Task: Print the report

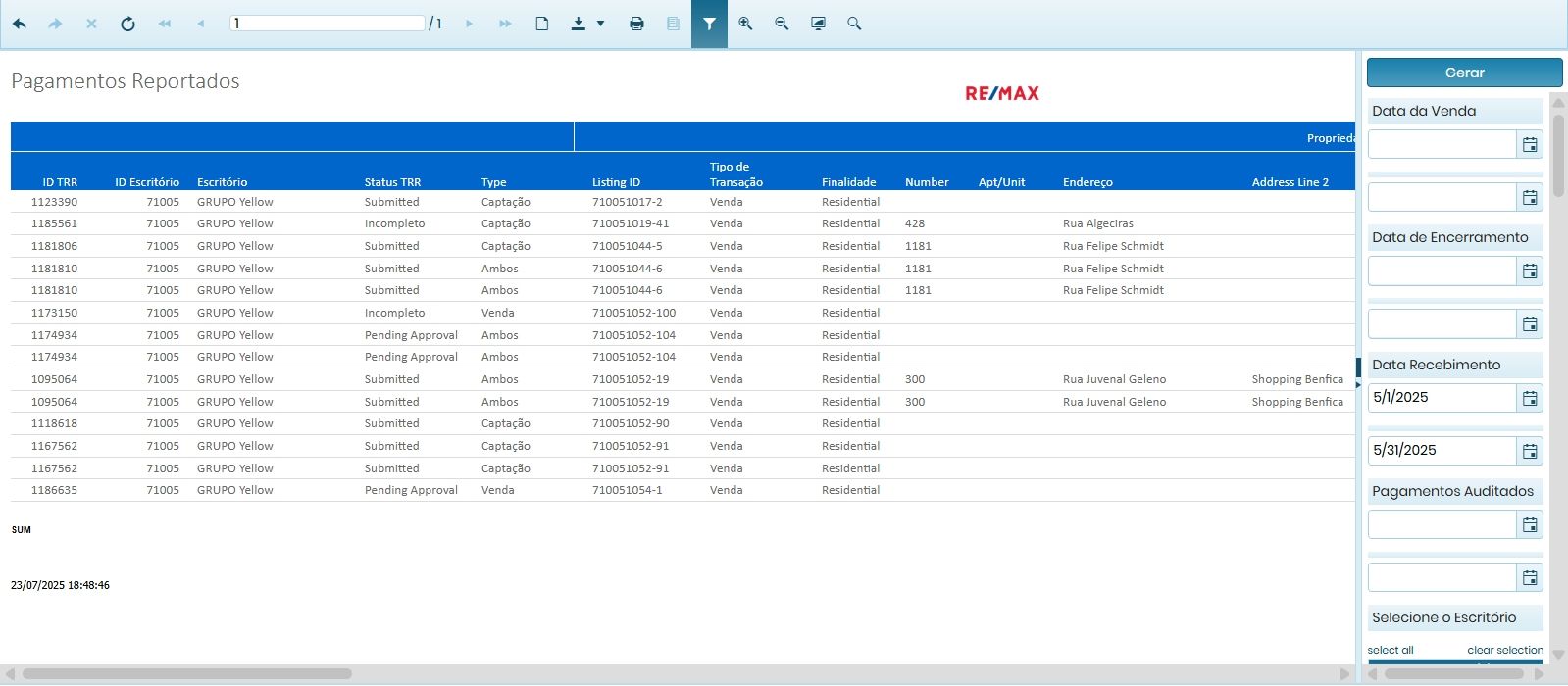Action: coord(636,24)
